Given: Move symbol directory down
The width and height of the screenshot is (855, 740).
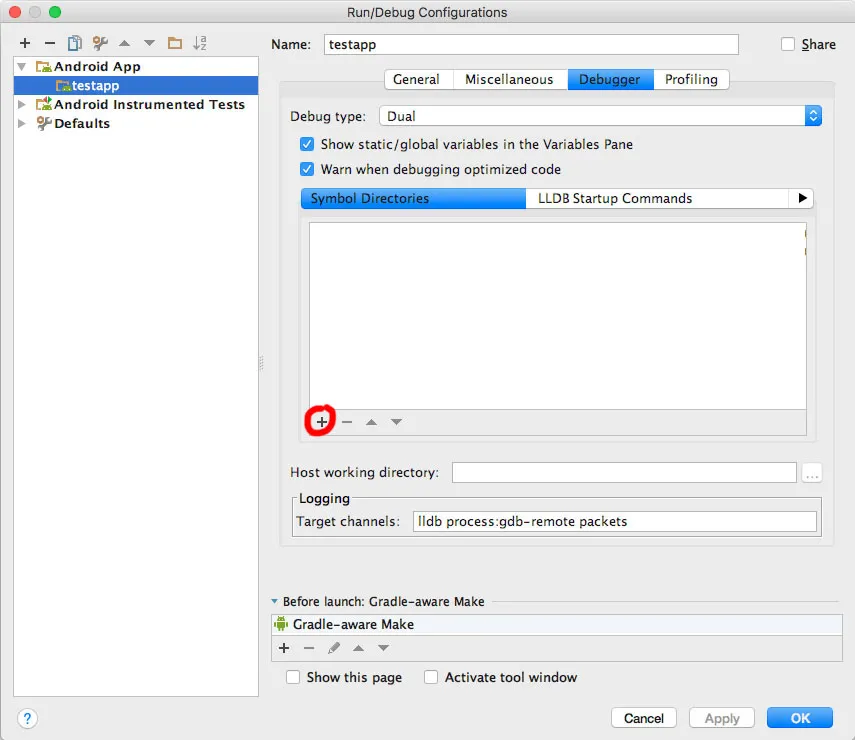Looking at the screenshot, I should (396, 422).
